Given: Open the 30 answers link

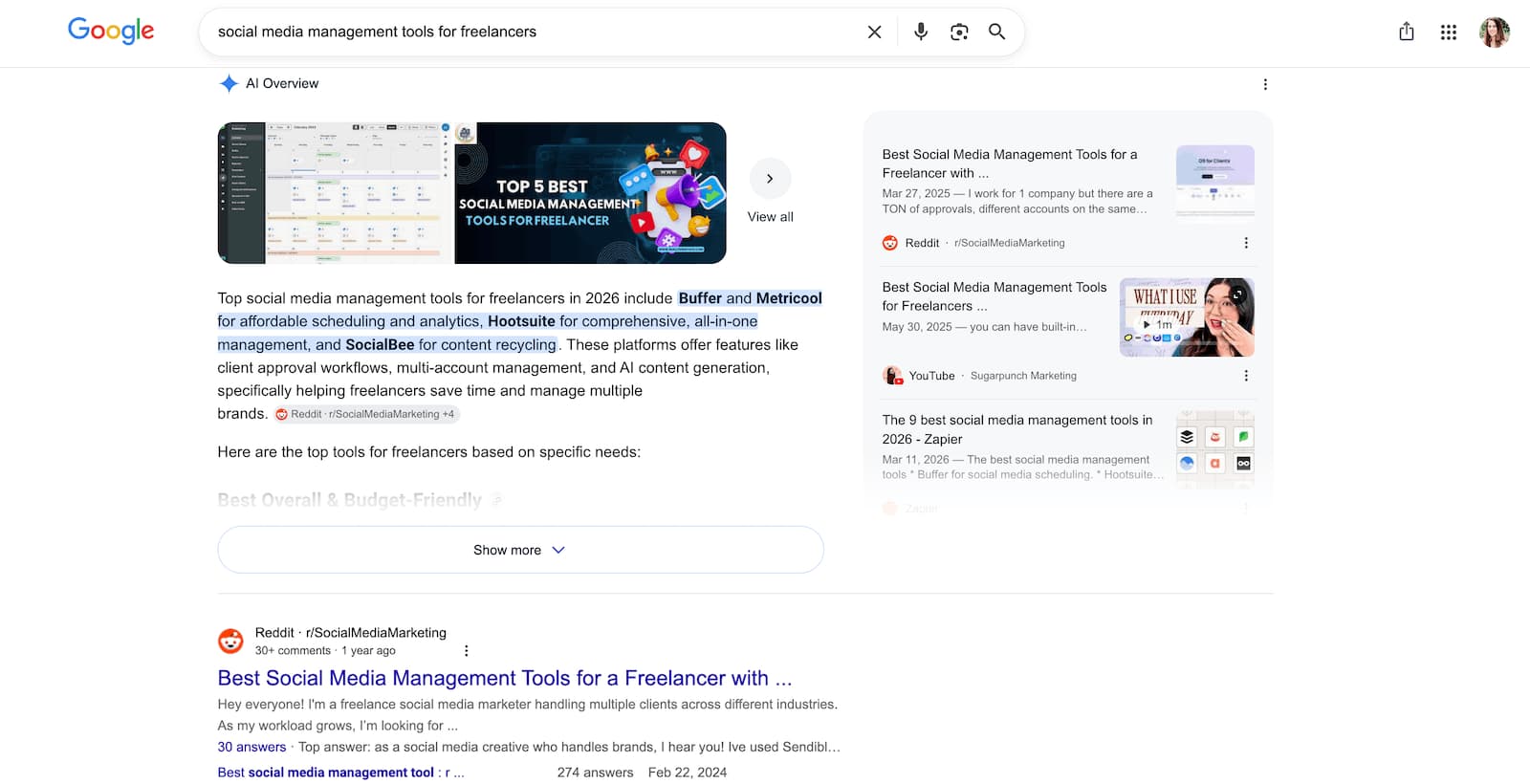Looking at the screenshot, I should click(x=251, y=747).
